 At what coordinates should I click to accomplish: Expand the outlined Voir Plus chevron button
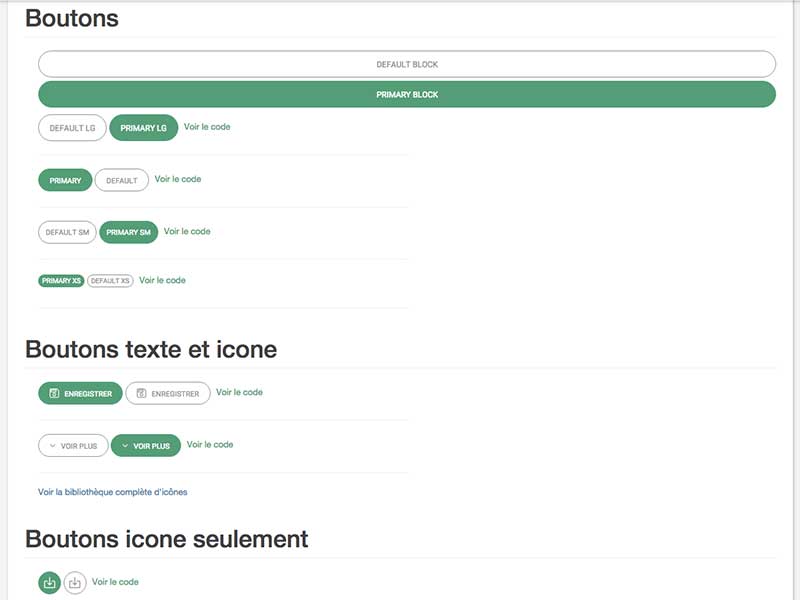pyautogui.click(x=73, y=445)
